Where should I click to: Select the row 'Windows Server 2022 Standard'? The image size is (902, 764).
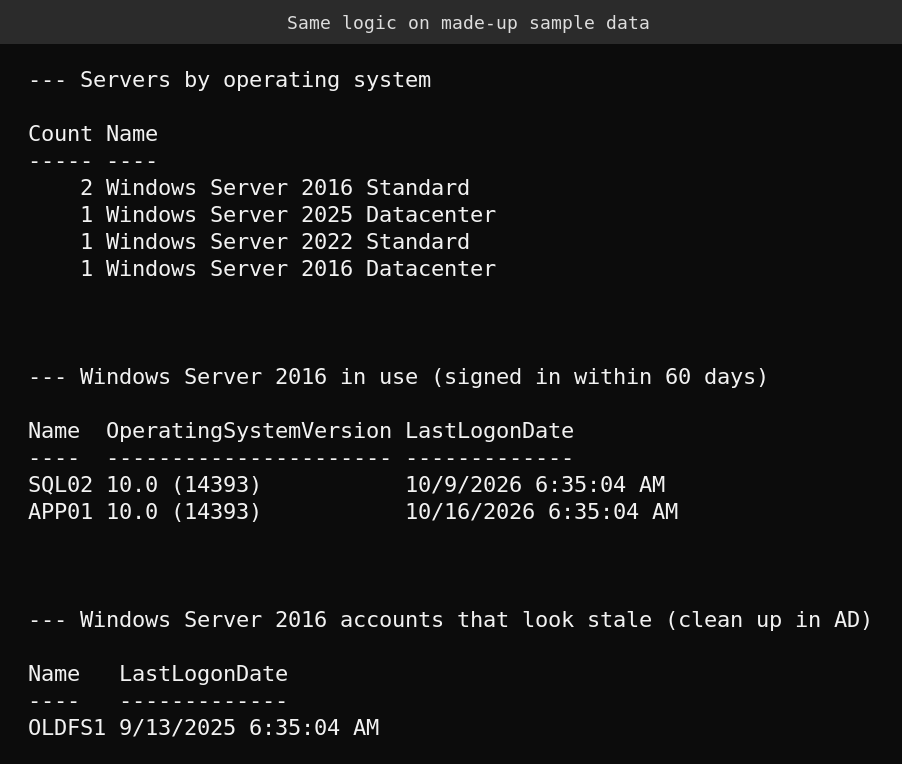275,242
